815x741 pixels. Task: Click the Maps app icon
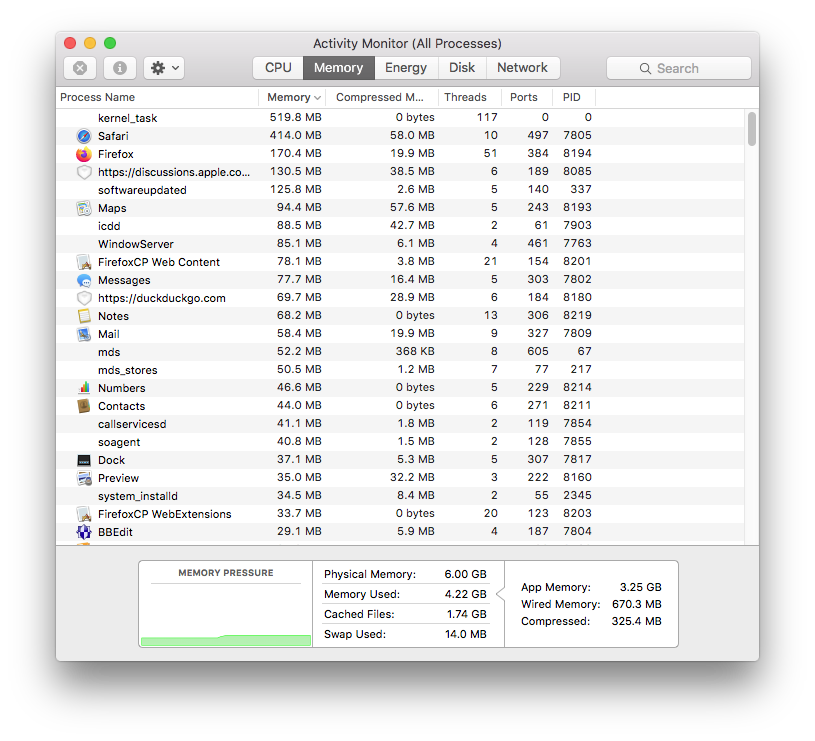(x=84, y=208)
